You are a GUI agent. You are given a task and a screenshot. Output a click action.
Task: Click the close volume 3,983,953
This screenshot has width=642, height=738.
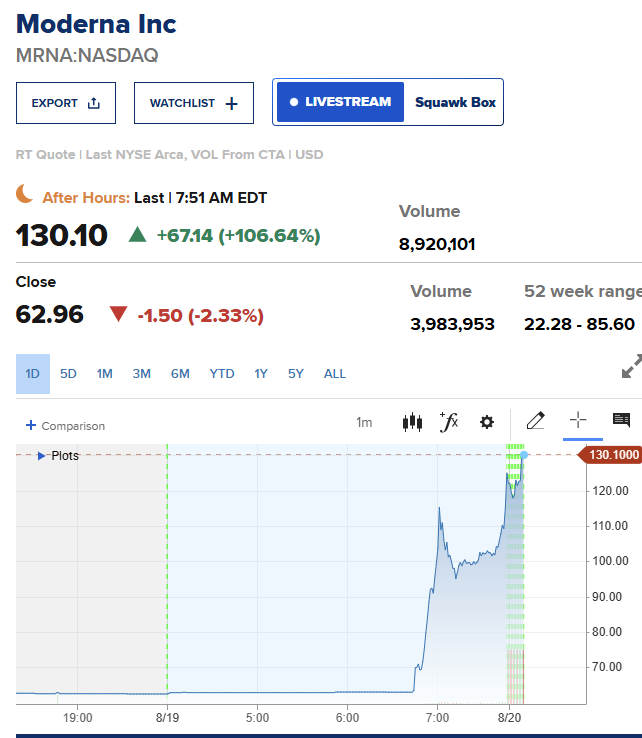[452, 324]
